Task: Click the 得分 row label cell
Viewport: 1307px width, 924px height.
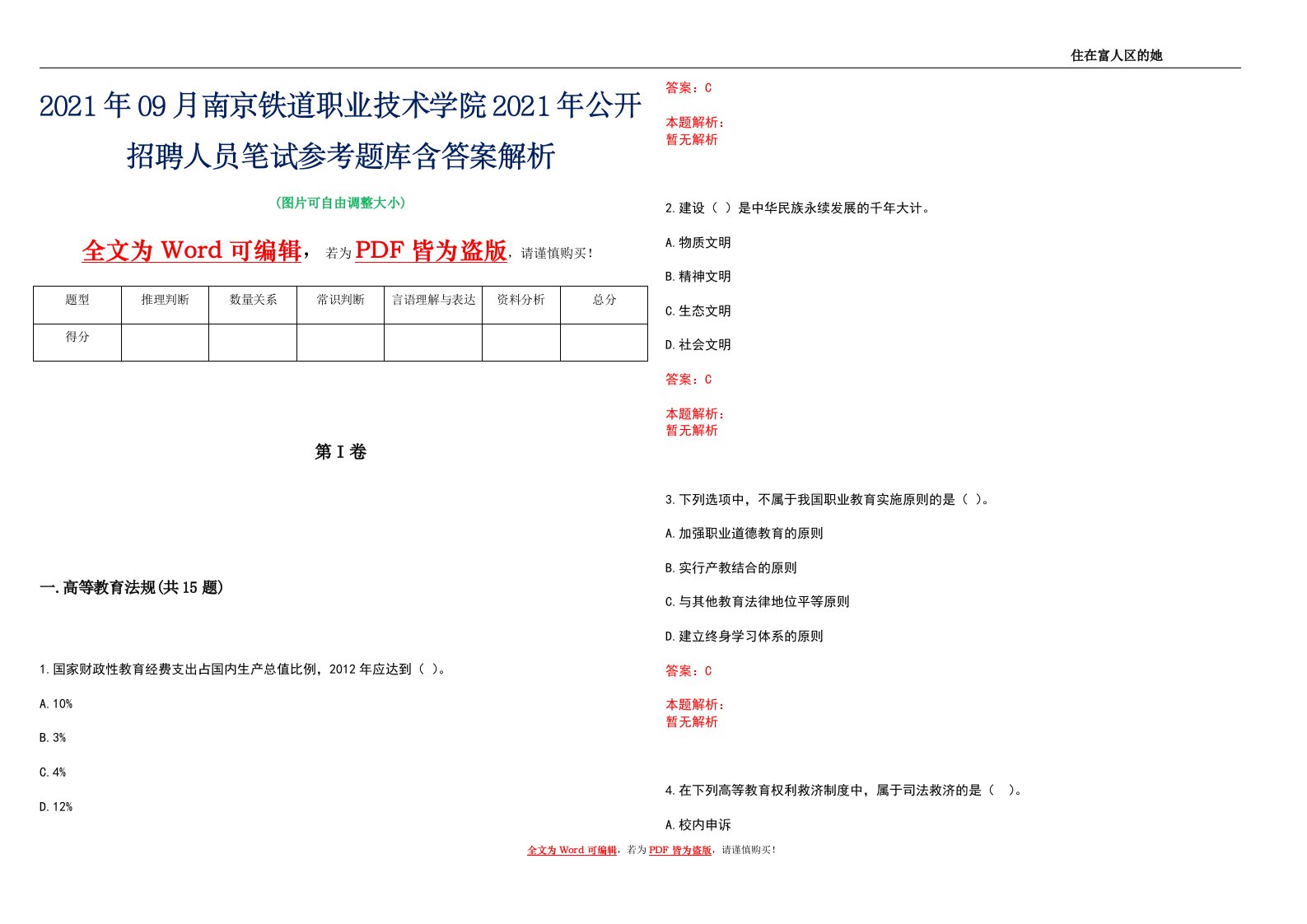Action: (77, 342)
